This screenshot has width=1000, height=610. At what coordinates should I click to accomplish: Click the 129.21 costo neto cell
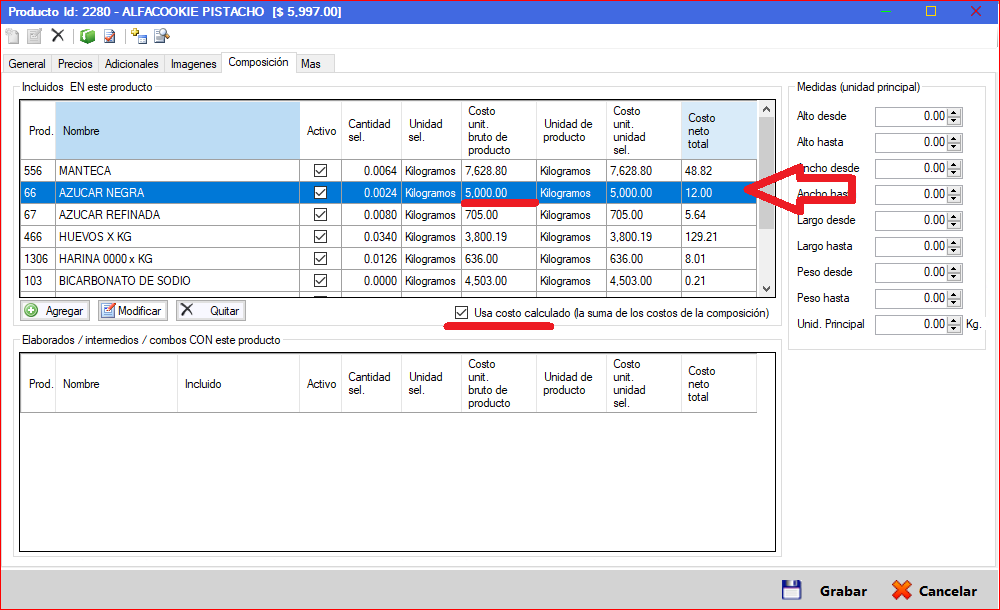[719, 237]
